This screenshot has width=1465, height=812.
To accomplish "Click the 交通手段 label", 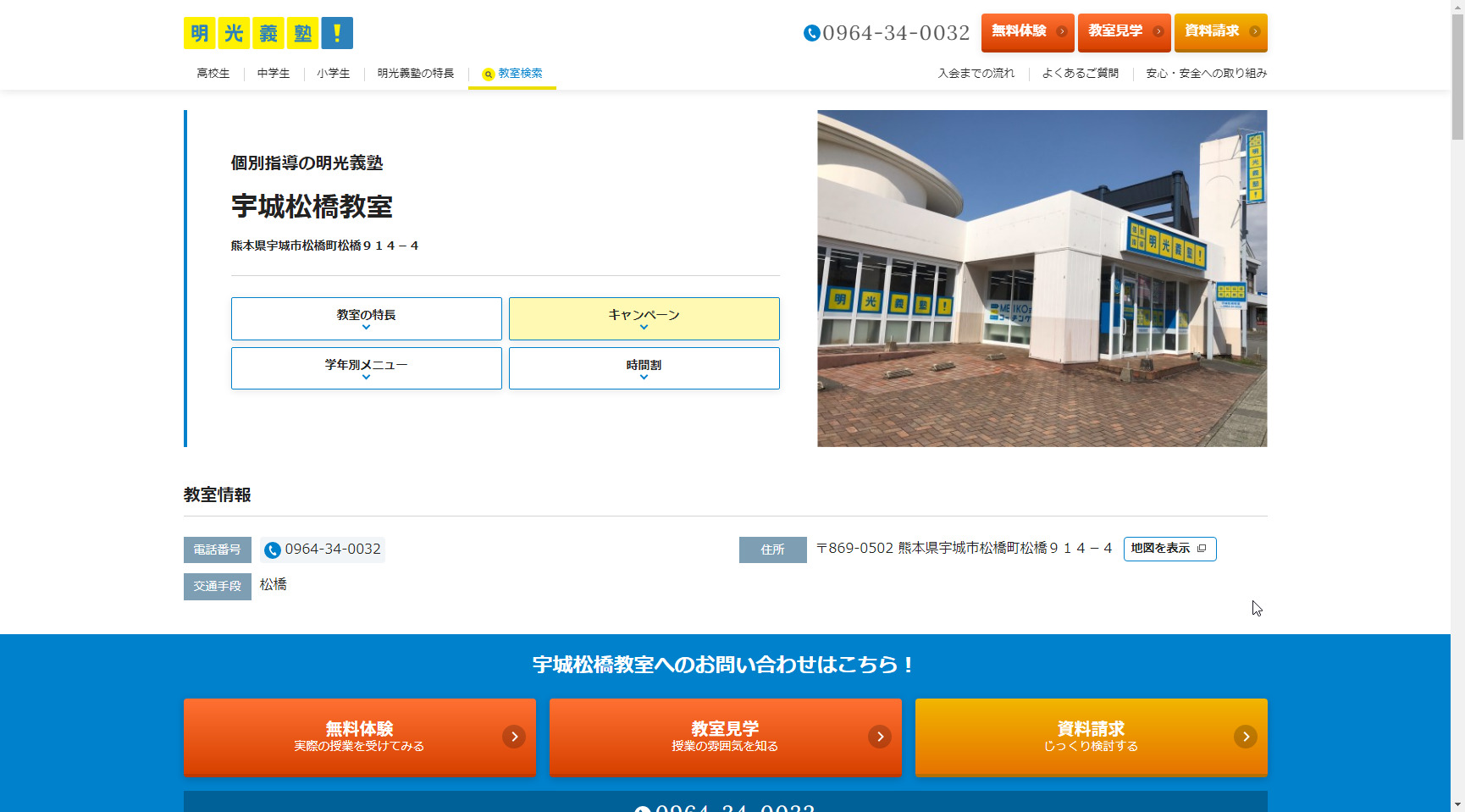I will 218,587.
